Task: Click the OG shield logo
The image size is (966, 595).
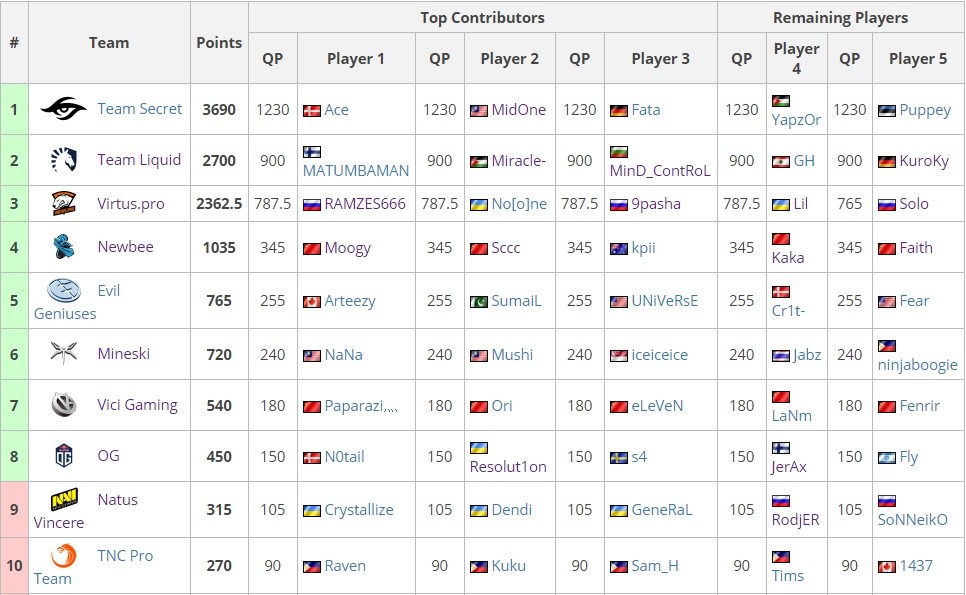Action: pyautogui.click(x=64, y=456)
